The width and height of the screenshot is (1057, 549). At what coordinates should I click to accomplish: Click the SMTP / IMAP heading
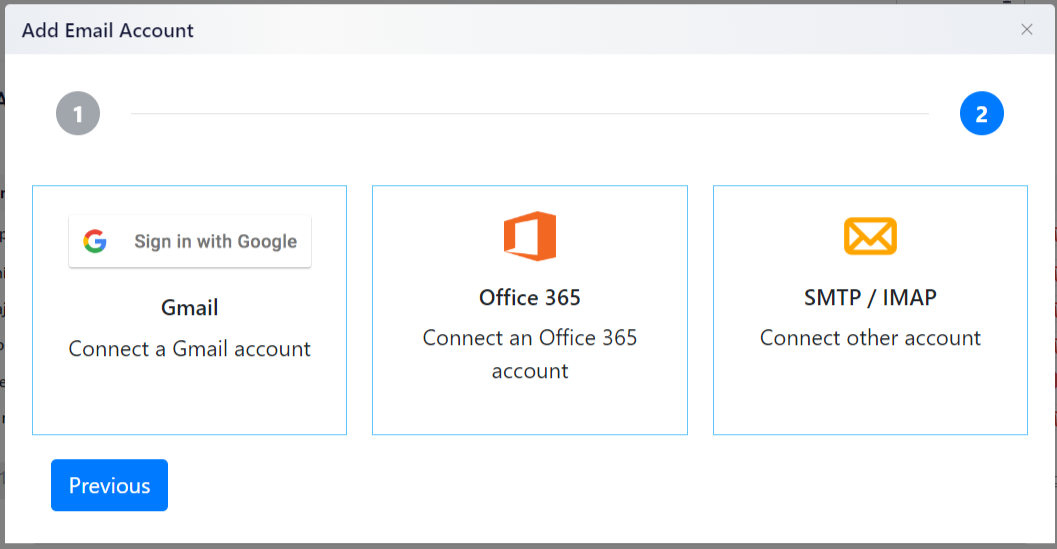(x=870, y=297)
